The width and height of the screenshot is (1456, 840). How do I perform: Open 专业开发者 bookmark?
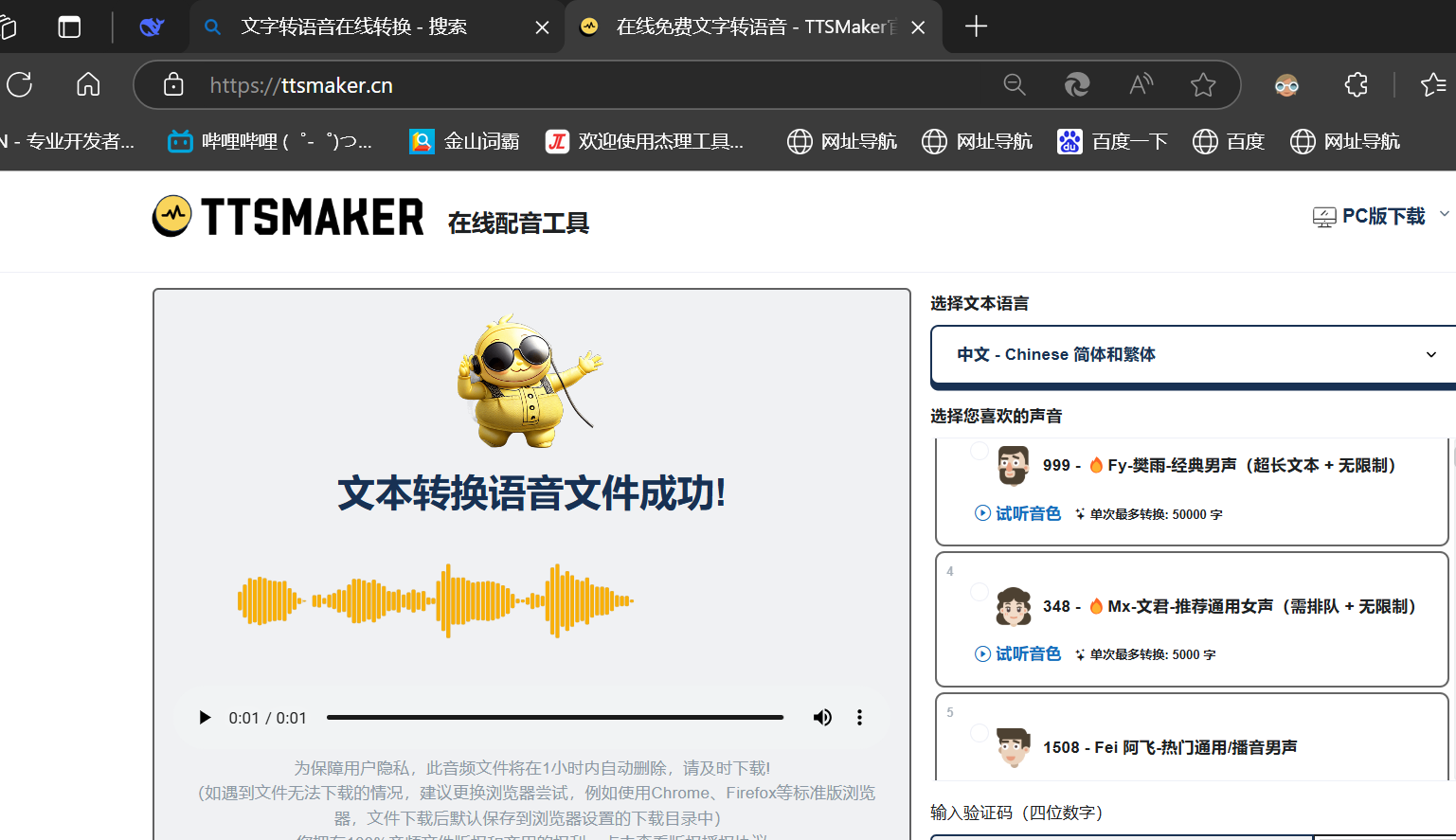[68, 141]
